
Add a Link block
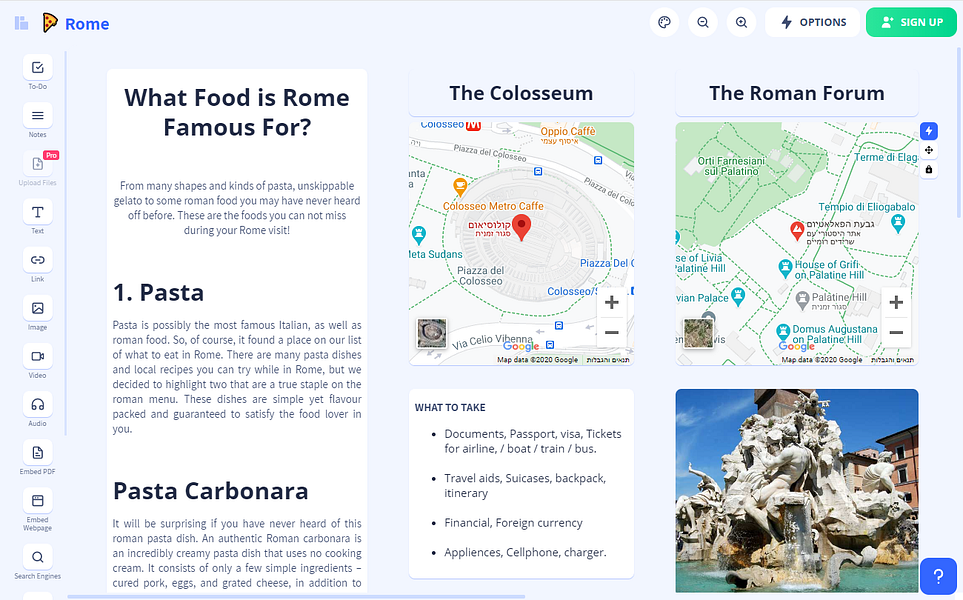[x=37, y=260]
